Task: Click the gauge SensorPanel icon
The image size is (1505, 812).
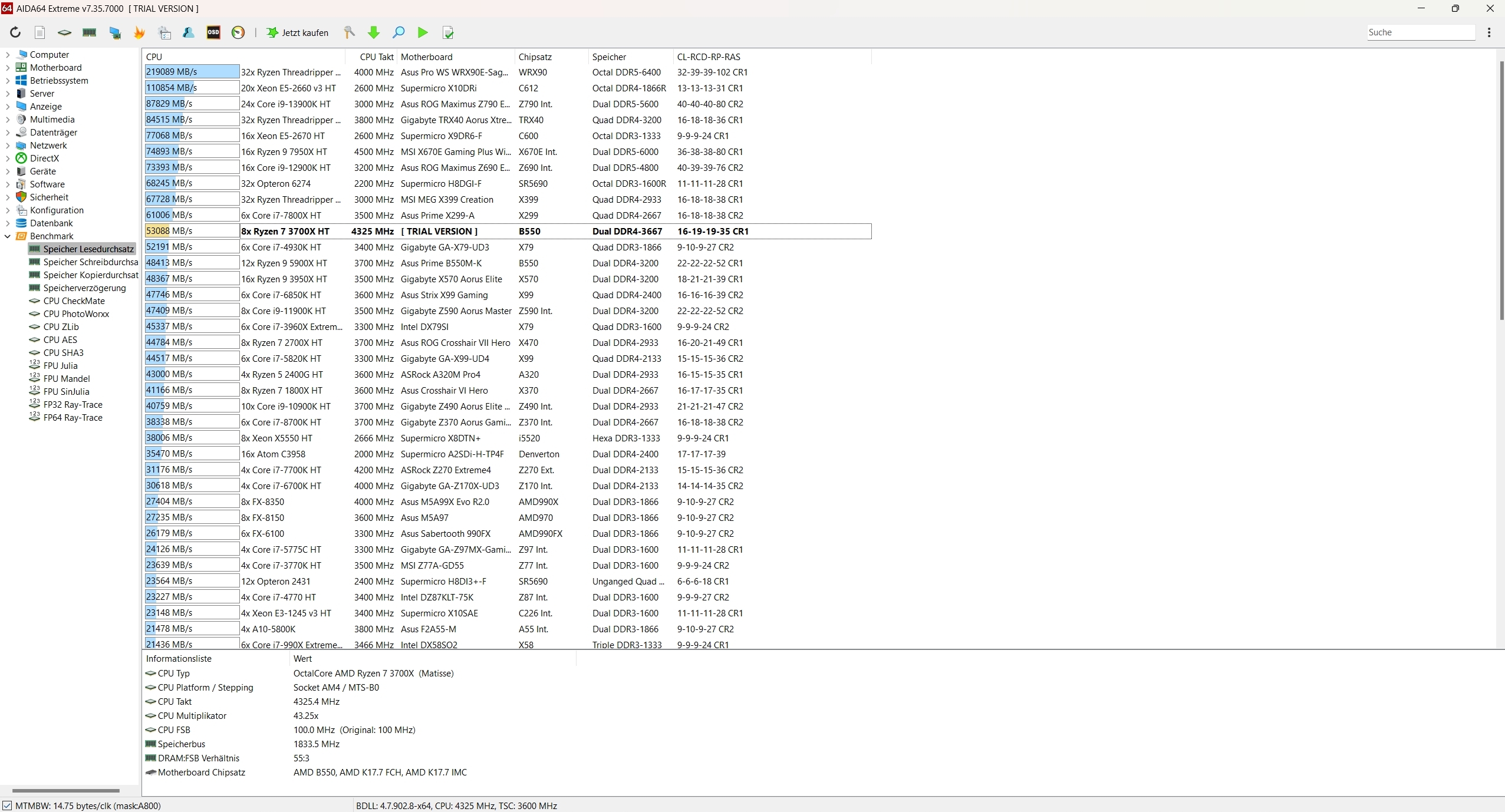Action: (238, 32)
